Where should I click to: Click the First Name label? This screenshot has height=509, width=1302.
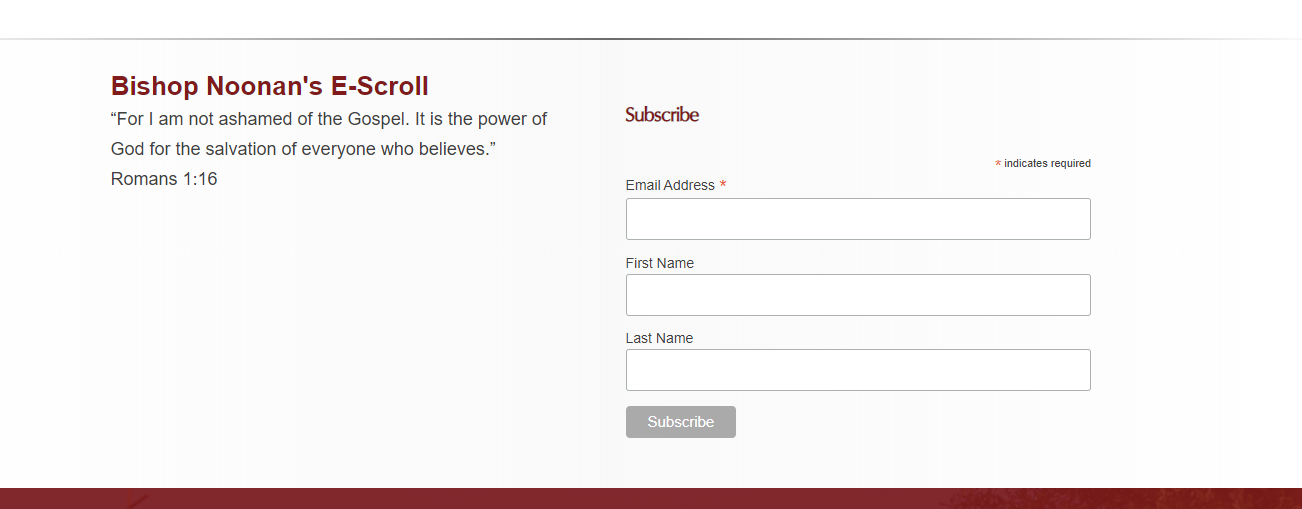coord(659,263)
